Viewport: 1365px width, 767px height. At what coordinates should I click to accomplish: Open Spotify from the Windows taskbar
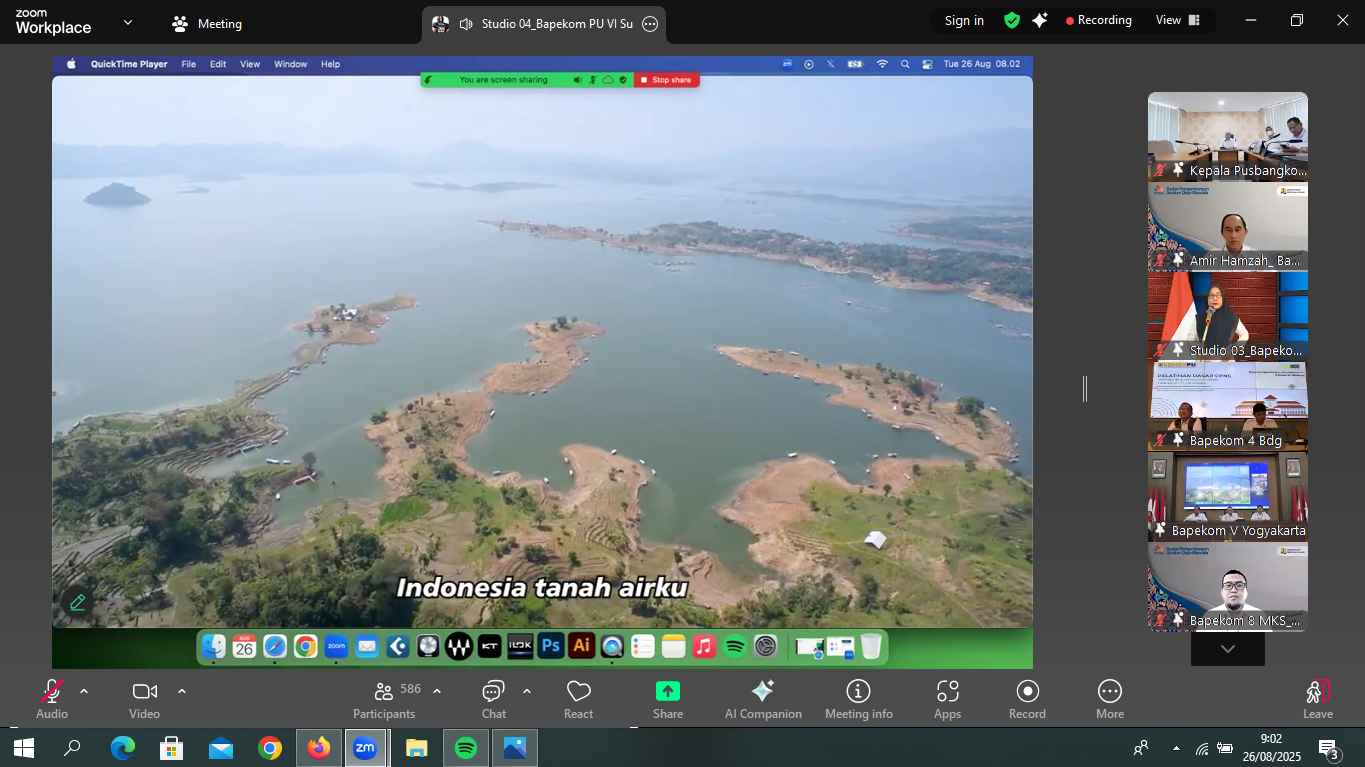tap(465, 748)
